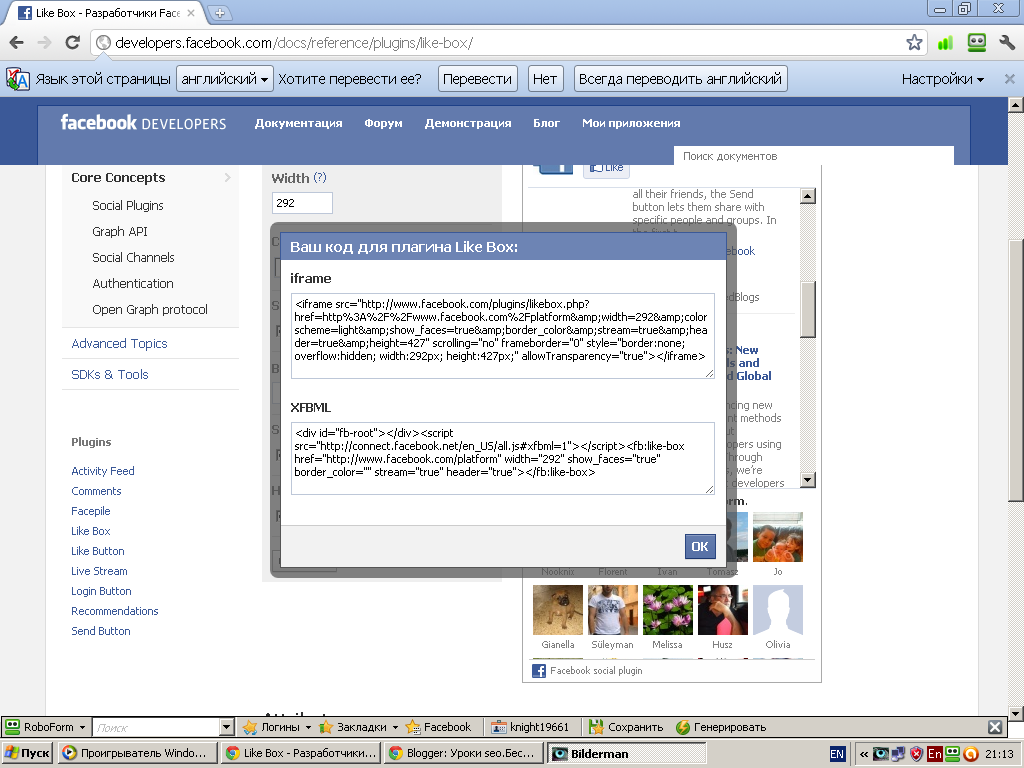The height and width of the screenshot is (768, 1024).
Task: Open the language dropdown английский
Action: pyautogui.click(x=225, y=79)
